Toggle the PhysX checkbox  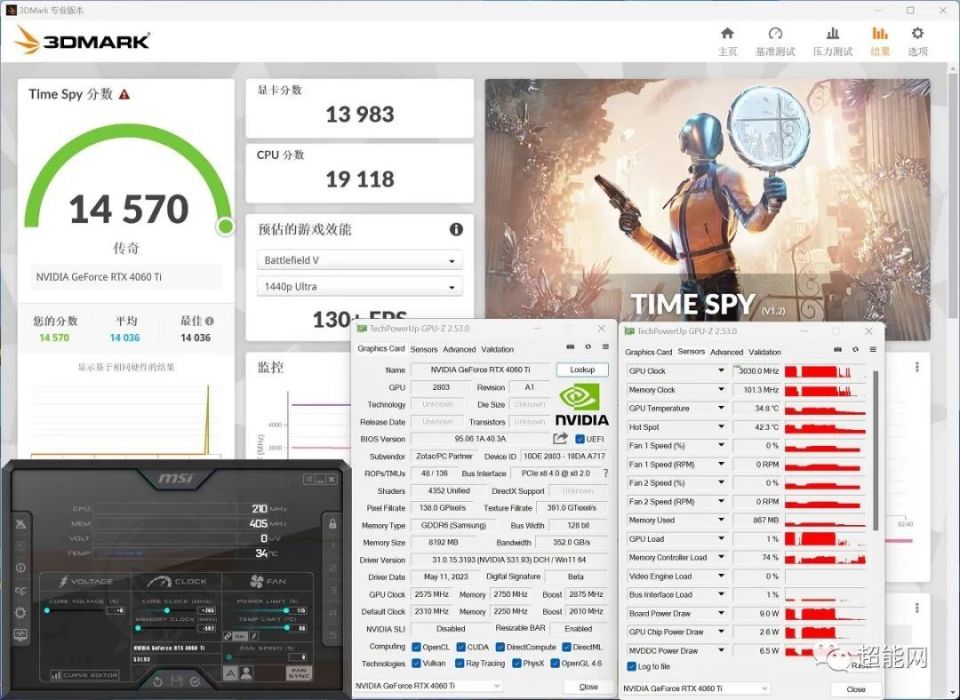(x=516, y=663)
